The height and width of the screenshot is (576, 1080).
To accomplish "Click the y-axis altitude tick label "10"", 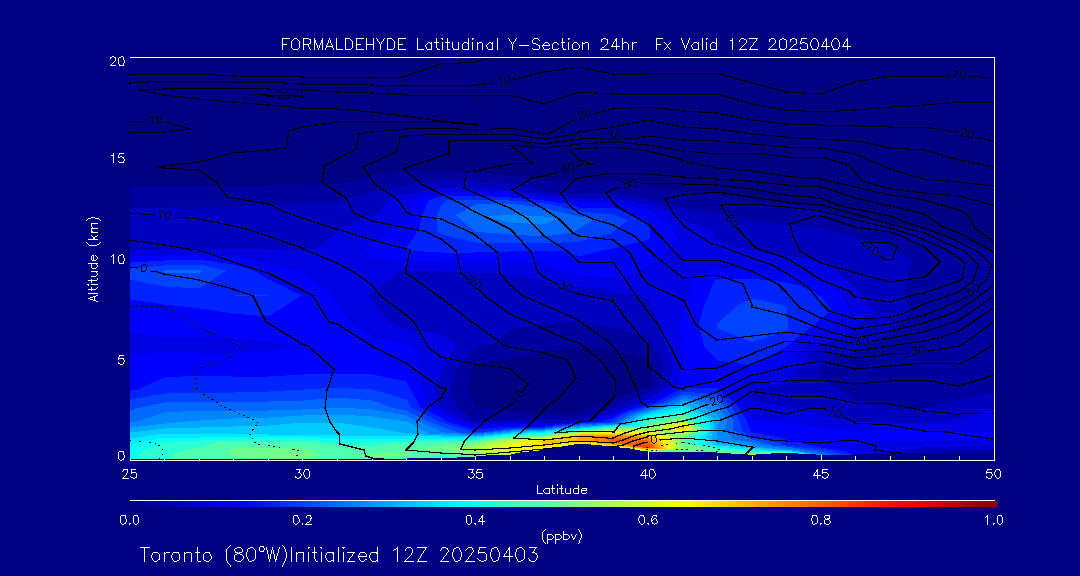I will coord(116,259).
